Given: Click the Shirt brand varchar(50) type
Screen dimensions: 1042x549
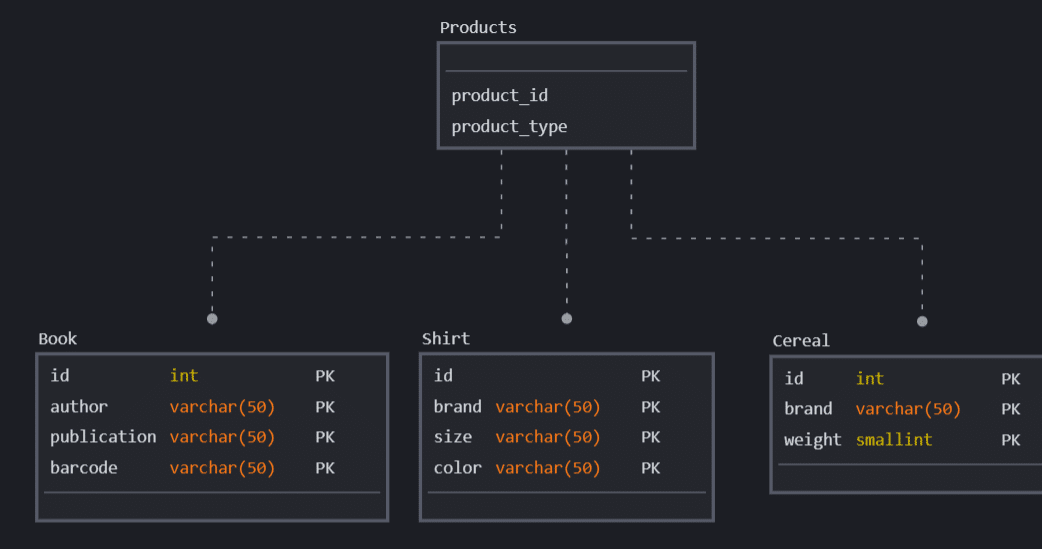Looking at the screenshot, I should 547,407.
